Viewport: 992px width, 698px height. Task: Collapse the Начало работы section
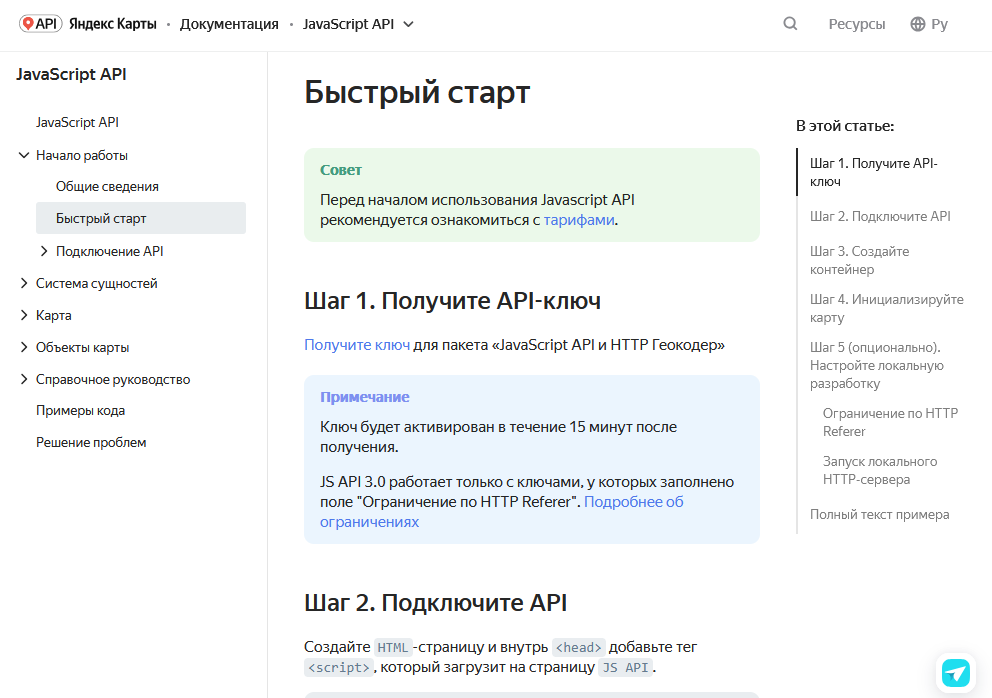click(x=24, y=155)
